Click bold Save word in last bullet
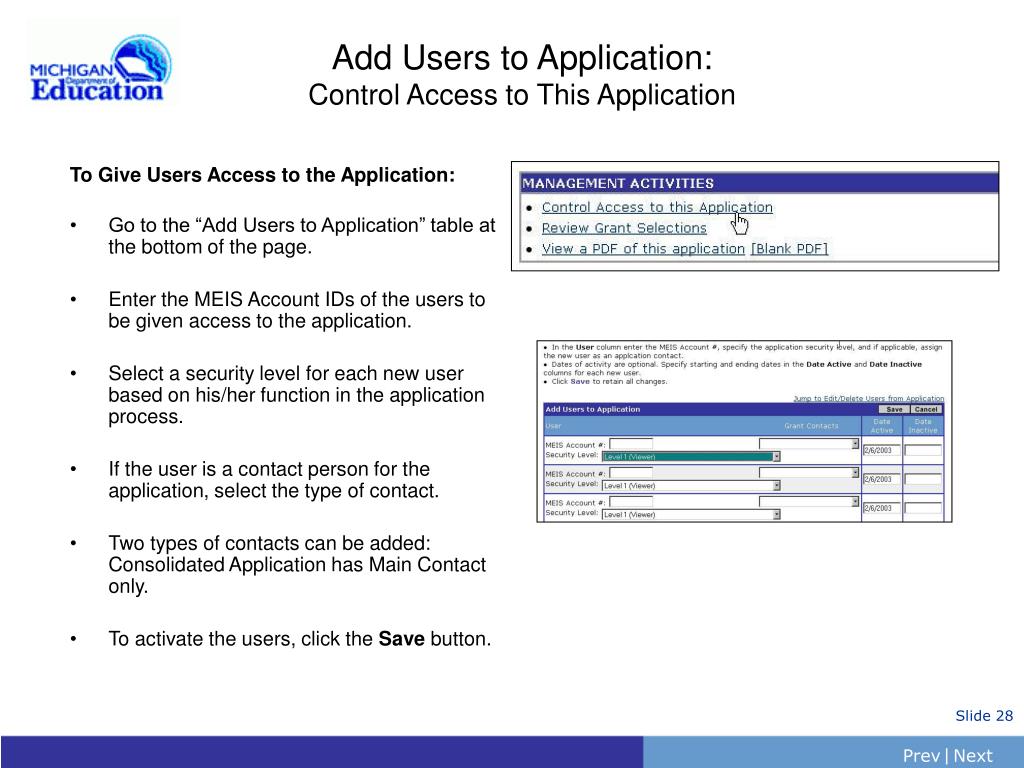 (402, 639)
